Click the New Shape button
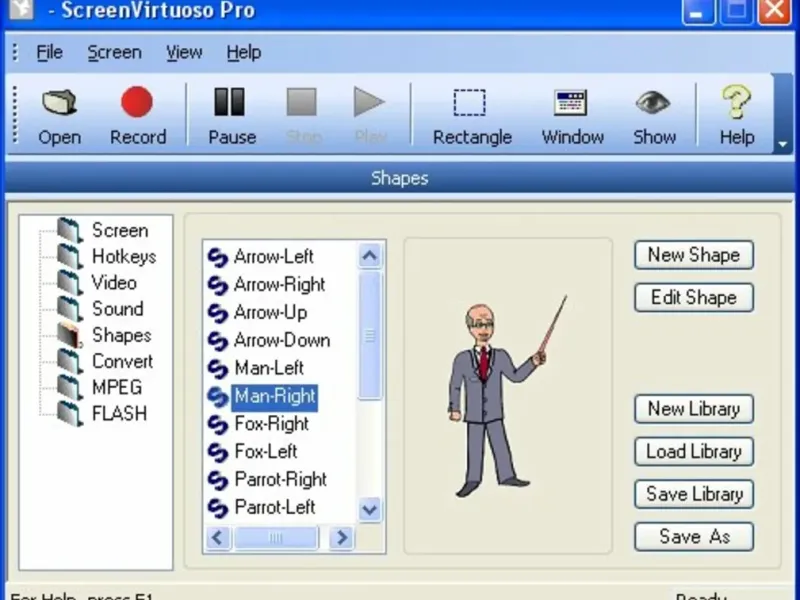The width and height of the screenshot is (800, 600). click(694, 255)
